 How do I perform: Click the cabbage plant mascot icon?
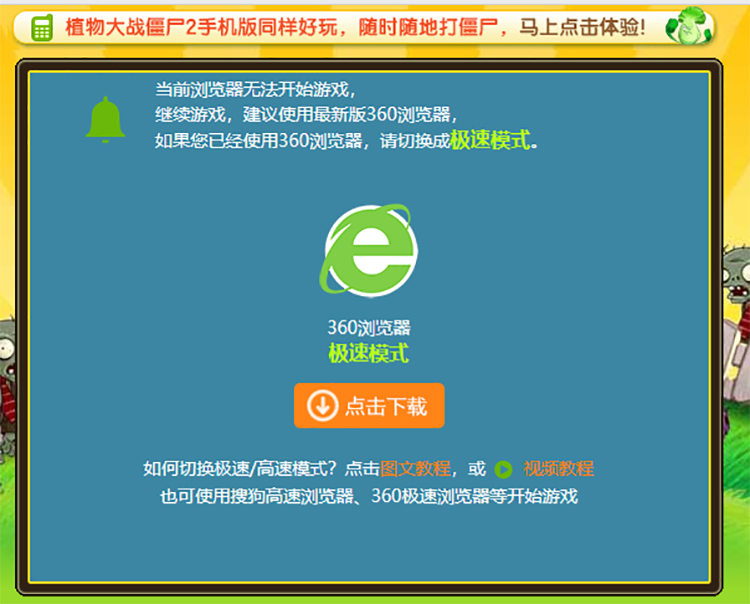tap(689, 26)
